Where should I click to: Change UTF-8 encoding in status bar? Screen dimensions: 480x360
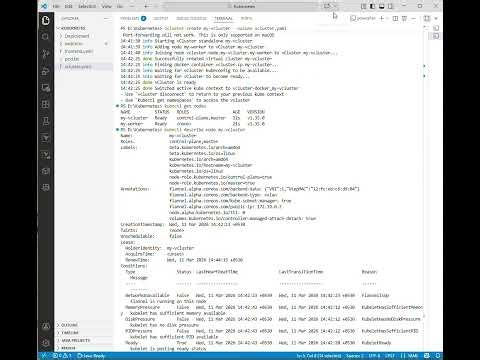[x=374, y=356]
